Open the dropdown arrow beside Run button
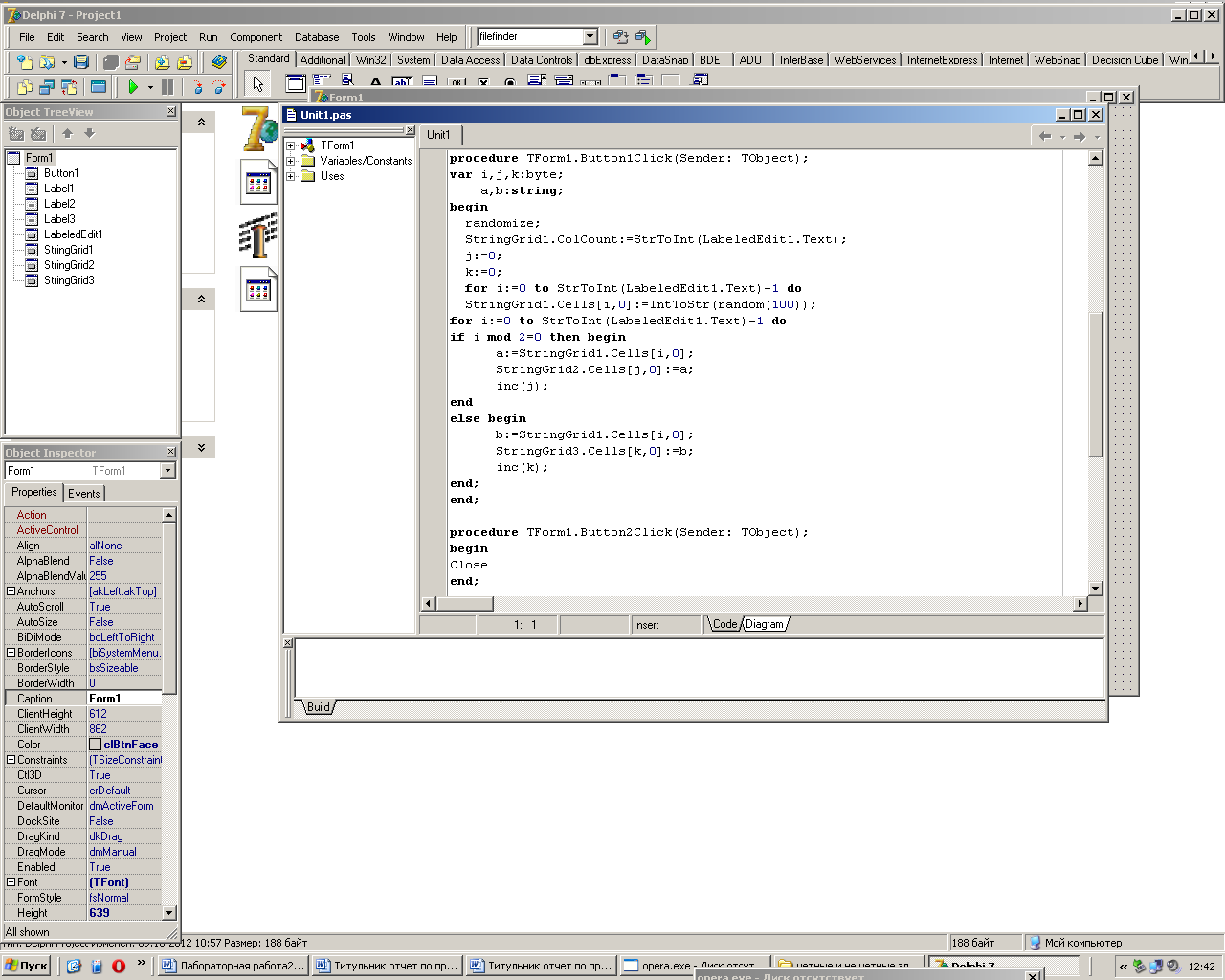Image resolution: width=1225 pixels, height=980 pixels. click(x=150, y=87)
